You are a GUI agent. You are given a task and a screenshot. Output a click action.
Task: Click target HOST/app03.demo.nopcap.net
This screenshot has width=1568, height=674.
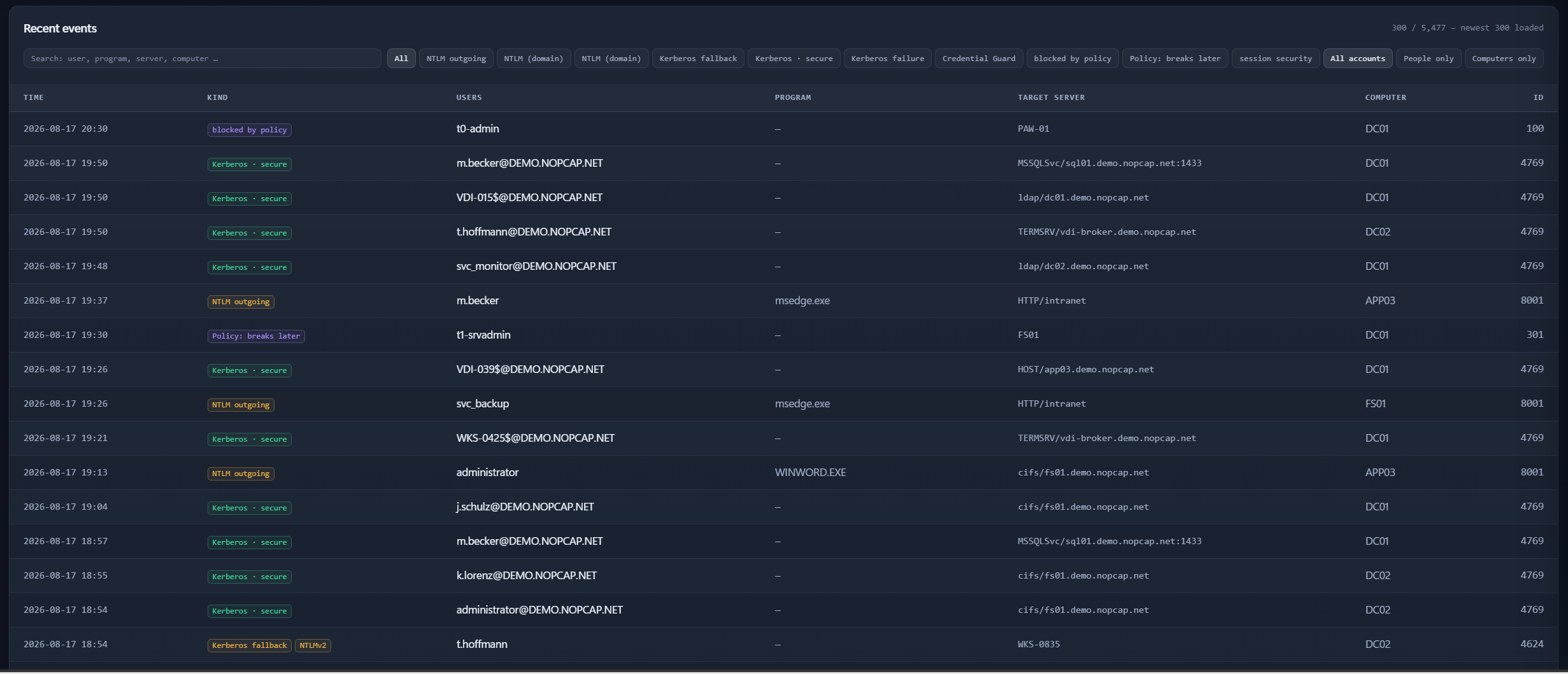pos(1086,369)
